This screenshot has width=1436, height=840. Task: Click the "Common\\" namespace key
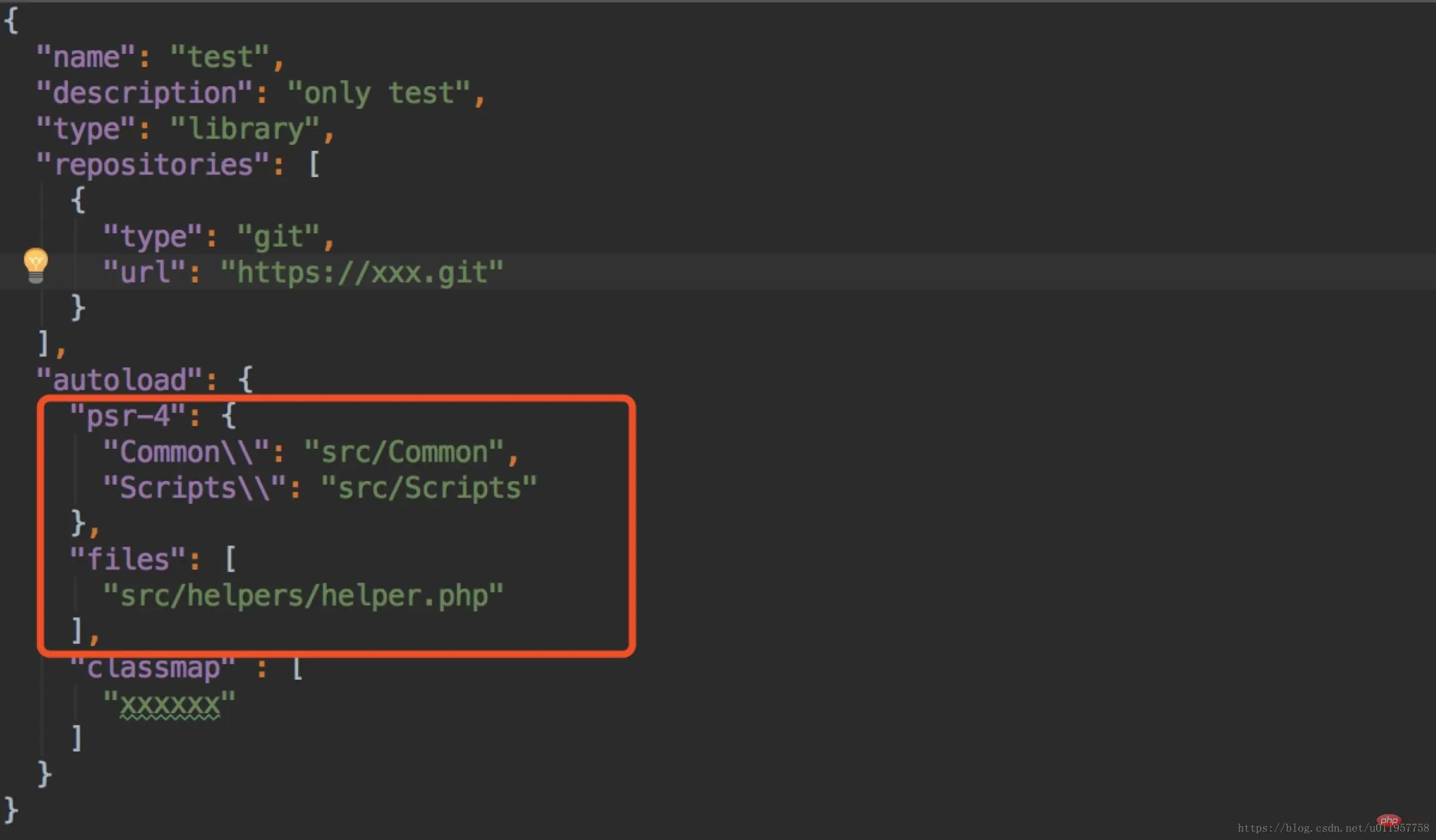pyautogui.click(x=187, y=452)
